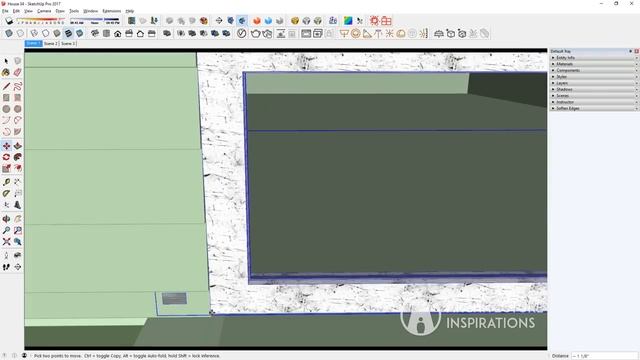The image size is (640, 360).
Task: Choose the Zoom magnifier tool
Action: coord(6,231)
